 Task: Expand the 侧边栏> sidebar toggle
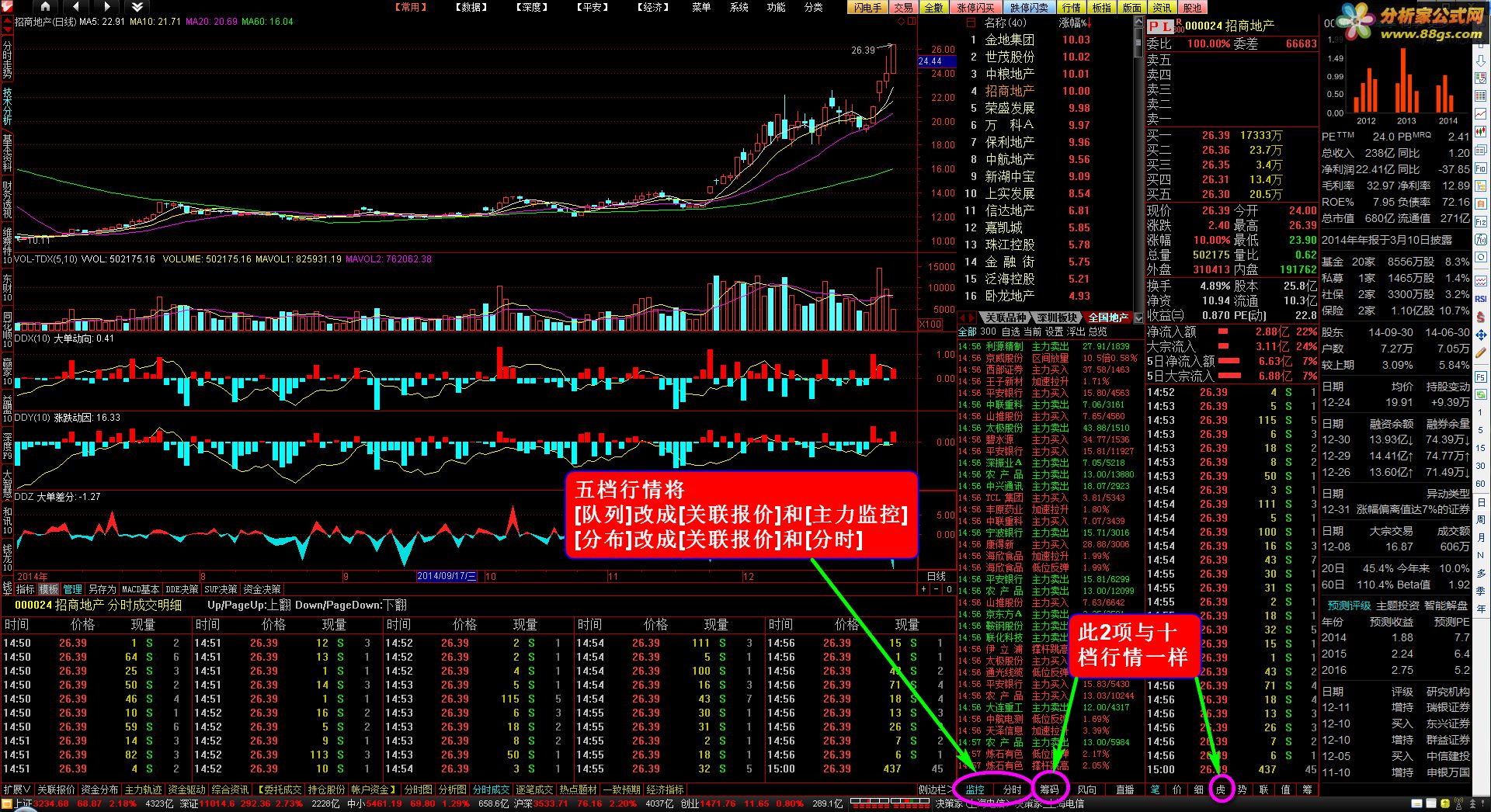click(x=935, y=789)
